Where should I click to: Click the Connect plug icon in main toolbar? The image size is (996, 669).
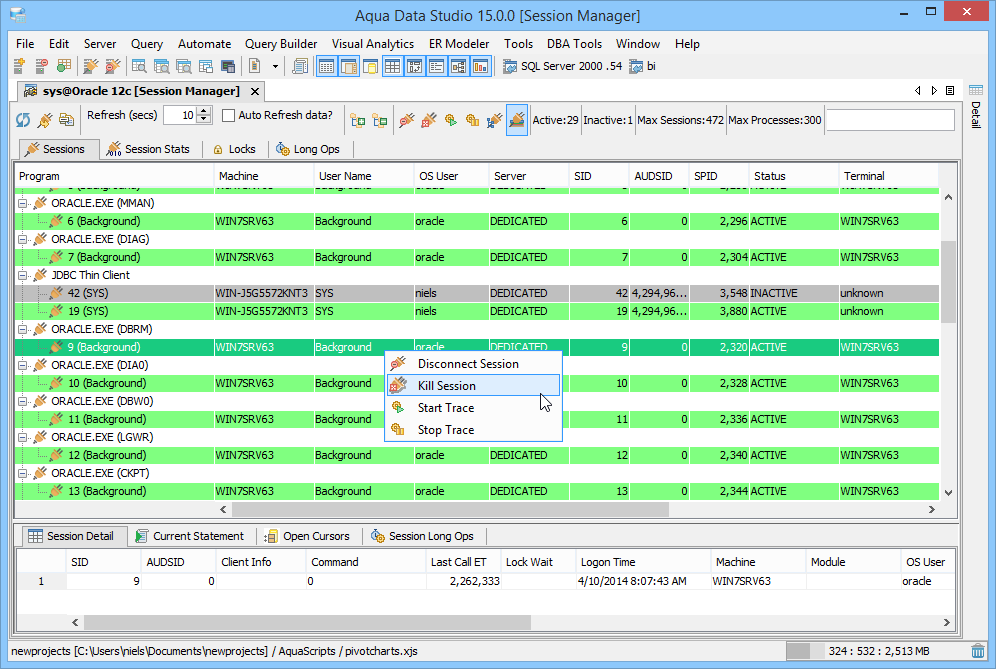(x=91, y=65)
